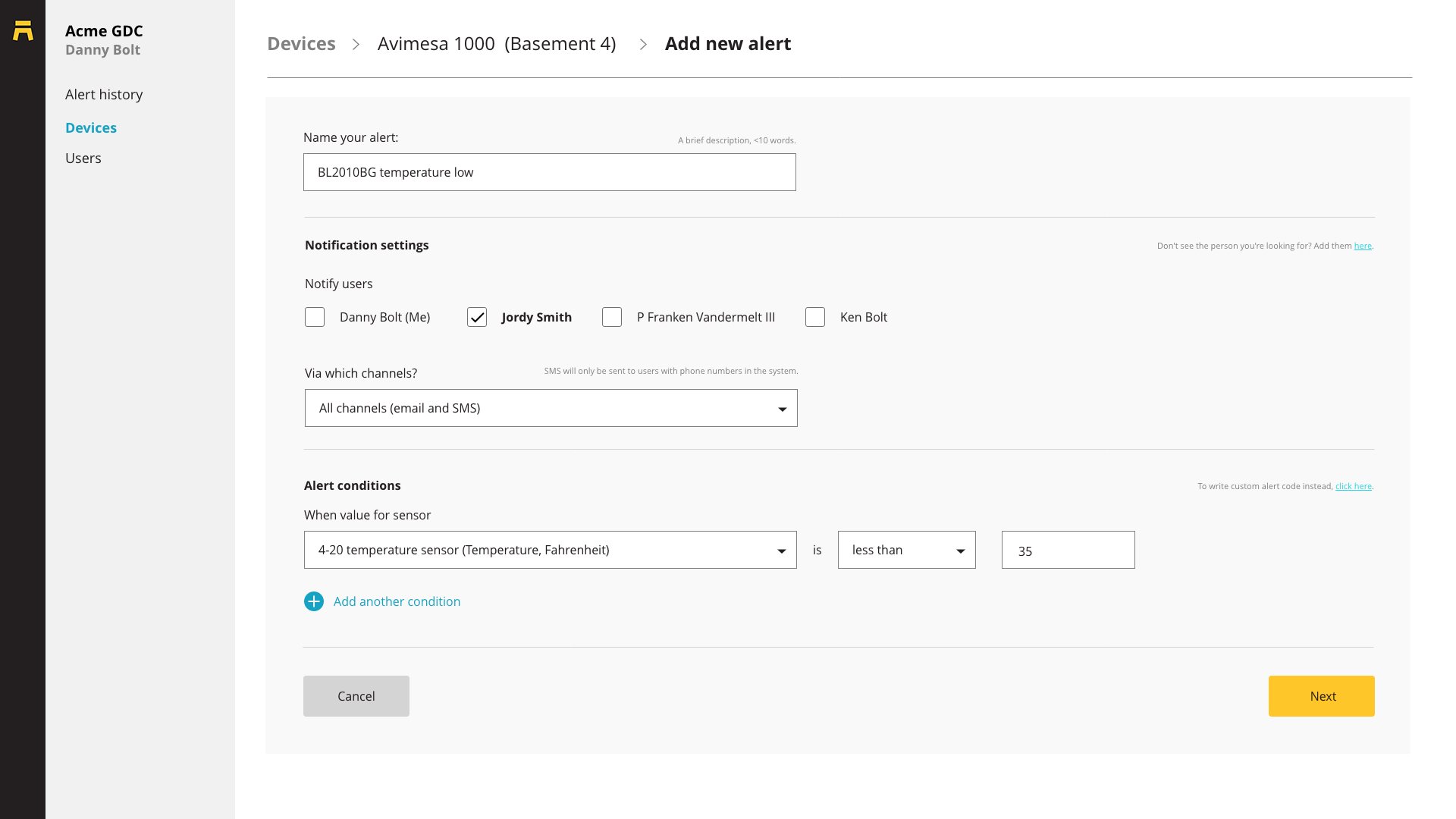Check the P Franken Vandermelt III checkbox
1456x819 pixels.
612,317
